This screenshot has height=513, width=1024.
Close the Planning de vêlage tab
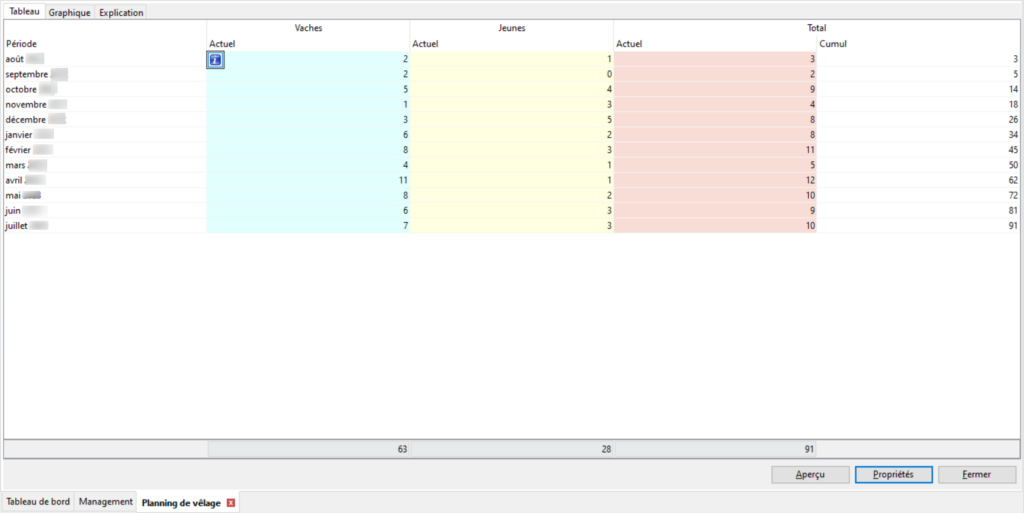pyautogui.click(x=231, y=502)
